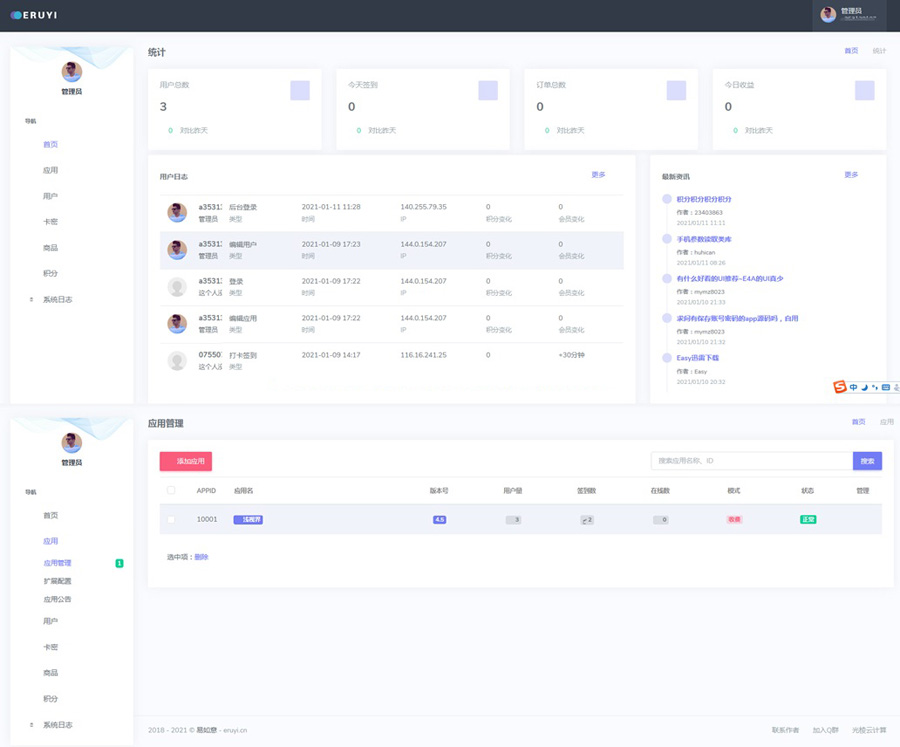
Task: Click 更多 link in 用户日志 panel
Action: pyautogui.click(x=598, y=175)
